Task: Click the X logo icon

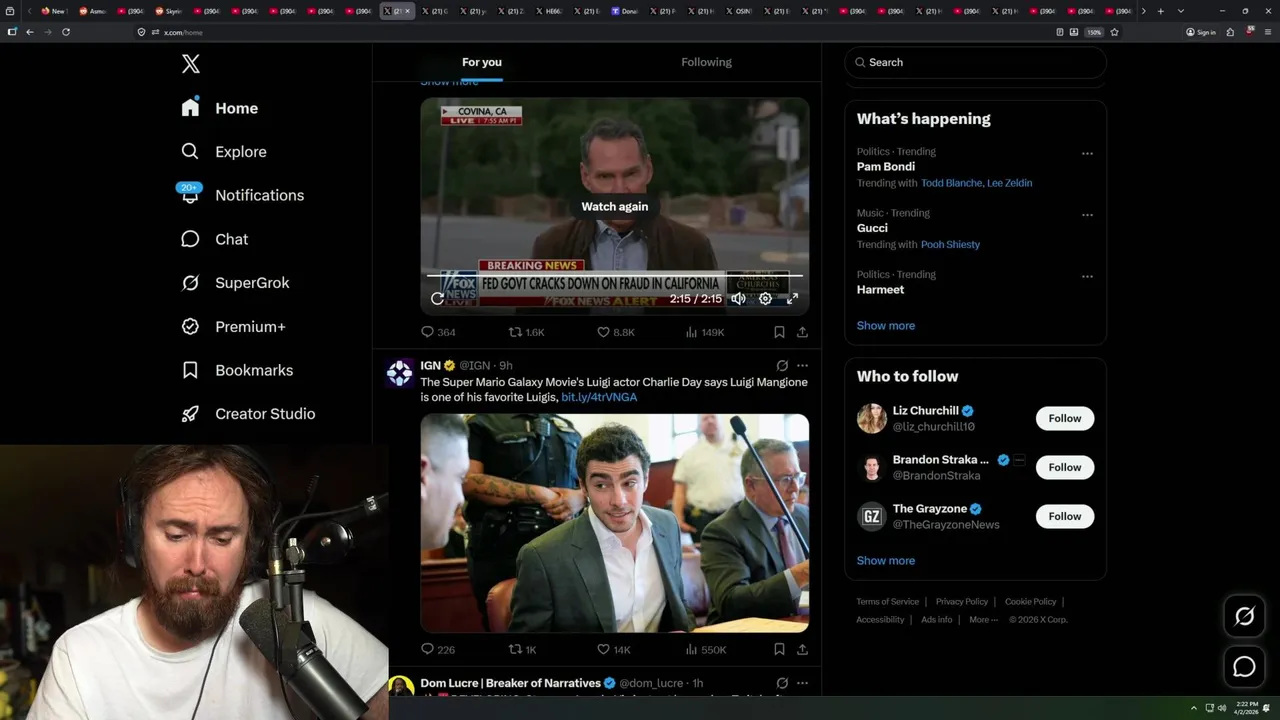Action: coord(191,64)
